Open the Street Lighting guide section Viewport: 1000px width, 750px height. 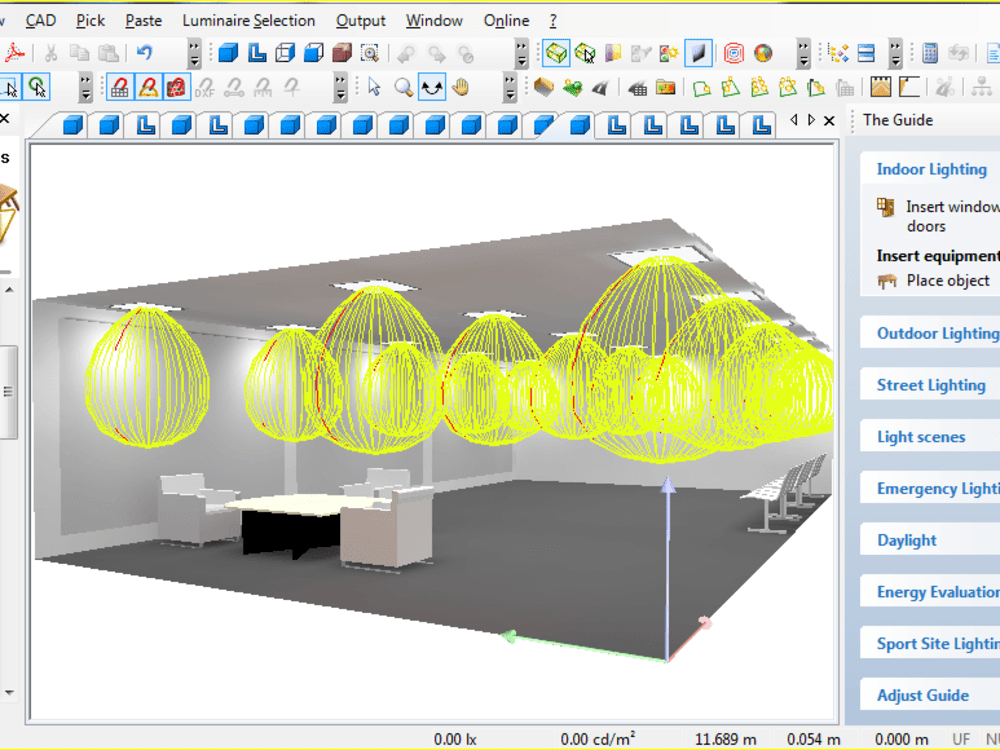click(931, 385)
